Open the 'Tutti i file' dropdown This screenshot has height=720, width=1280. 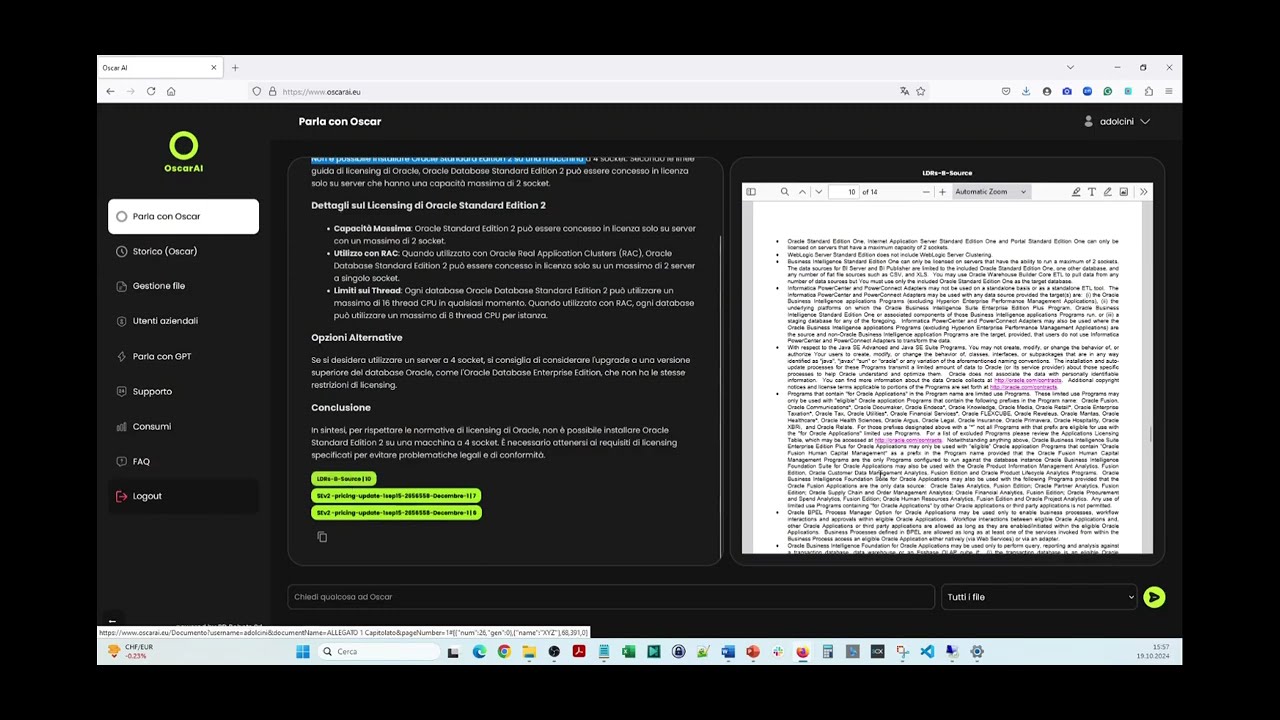click(1040, 597)
